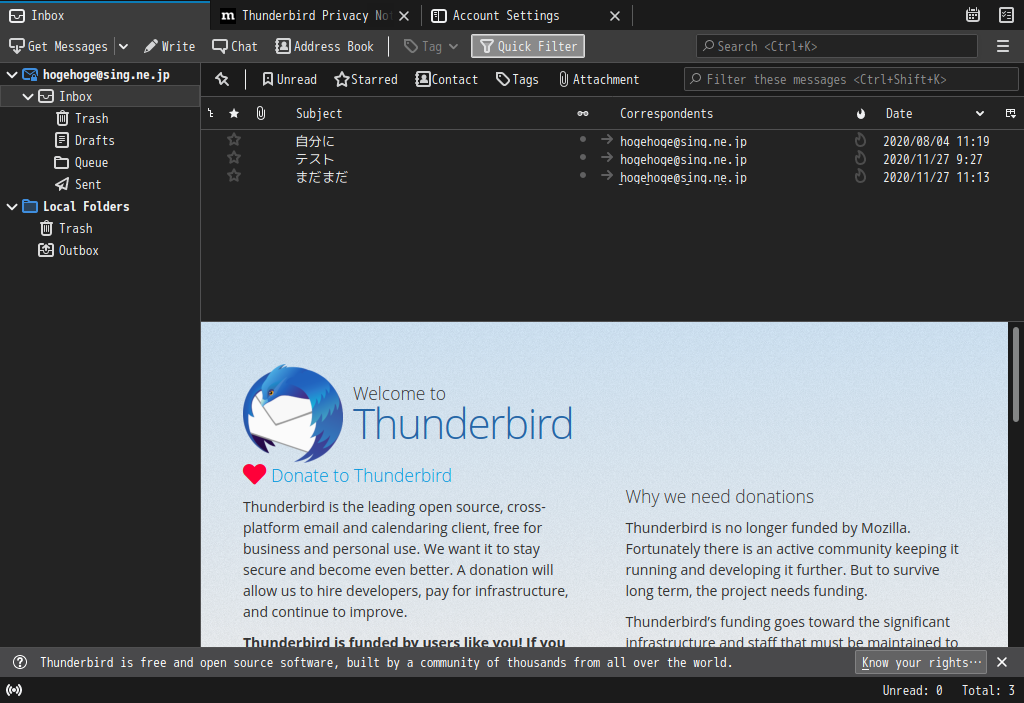Collapse the hogehoge@sing.ne.jp account tree

12,74
